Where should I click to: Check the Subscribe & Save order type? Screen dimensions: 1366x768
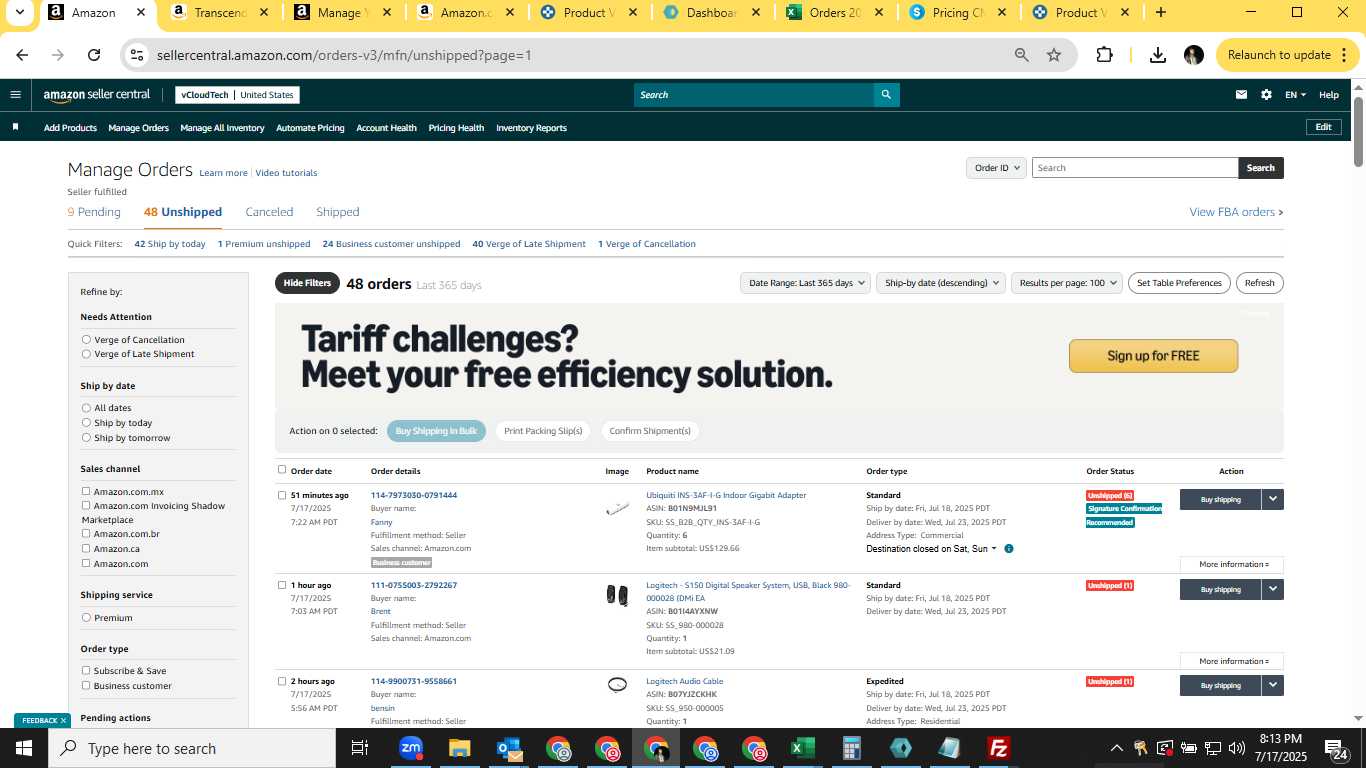click(86, 670)
